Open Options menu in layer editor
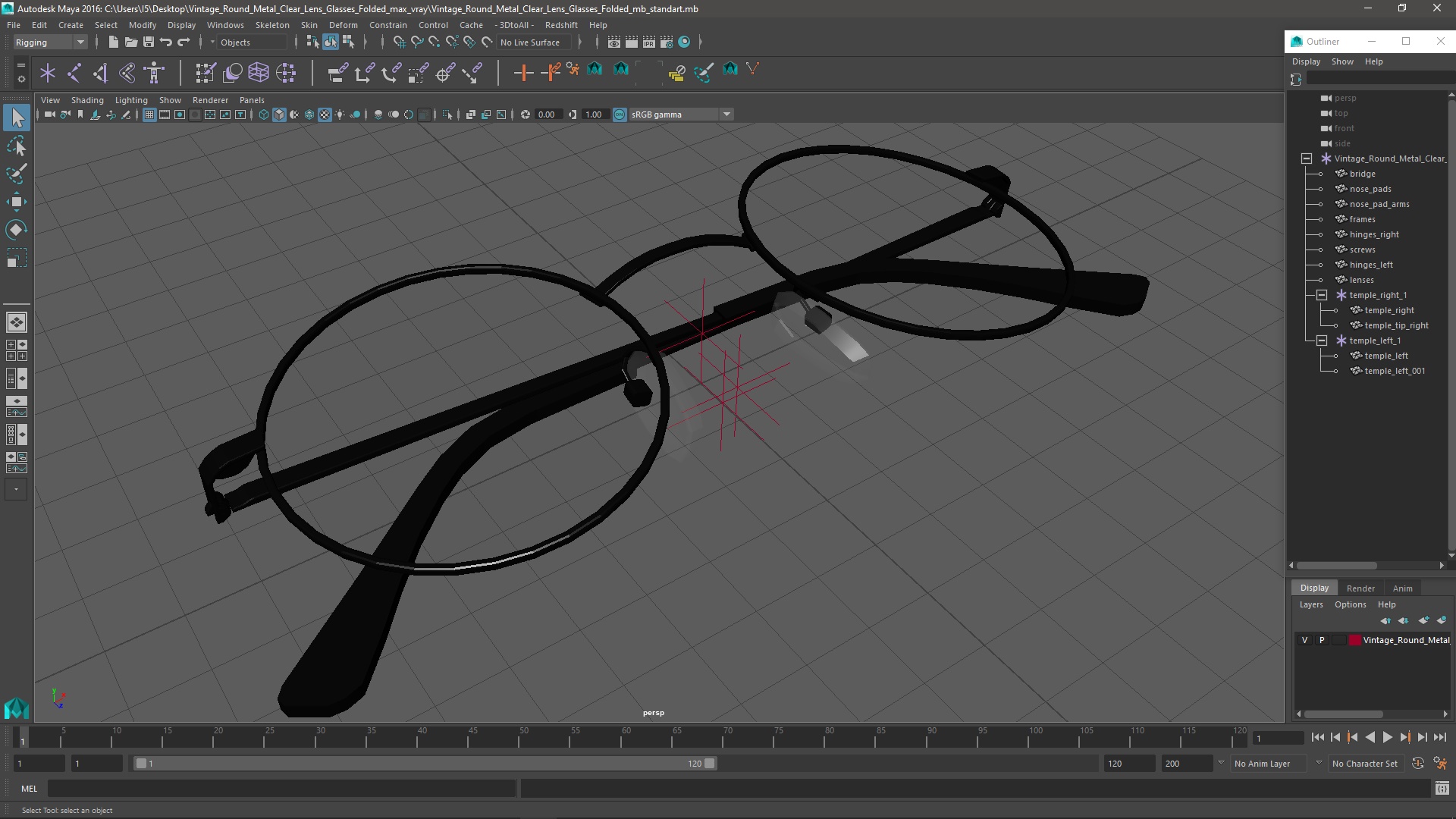Viewport: 1456px width, 819px height. (1350, 604)
